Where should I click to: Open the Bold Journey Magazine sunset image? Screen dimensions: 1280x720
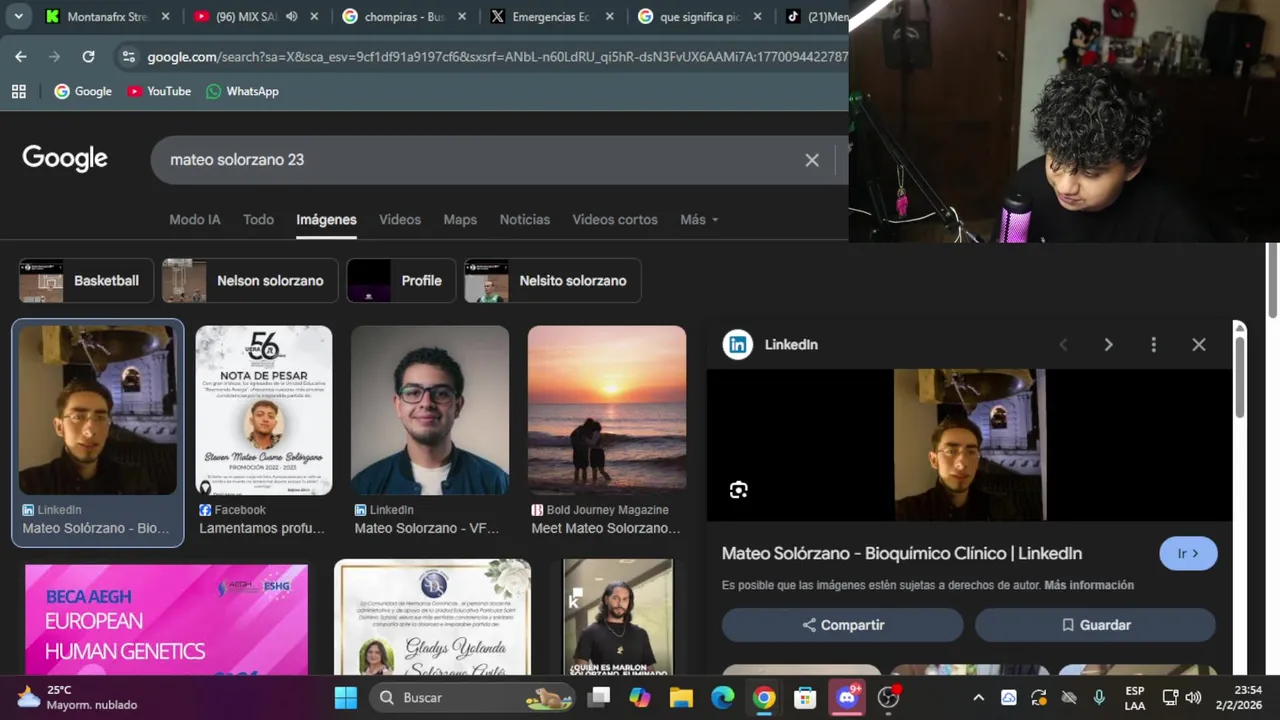[607, 411]
